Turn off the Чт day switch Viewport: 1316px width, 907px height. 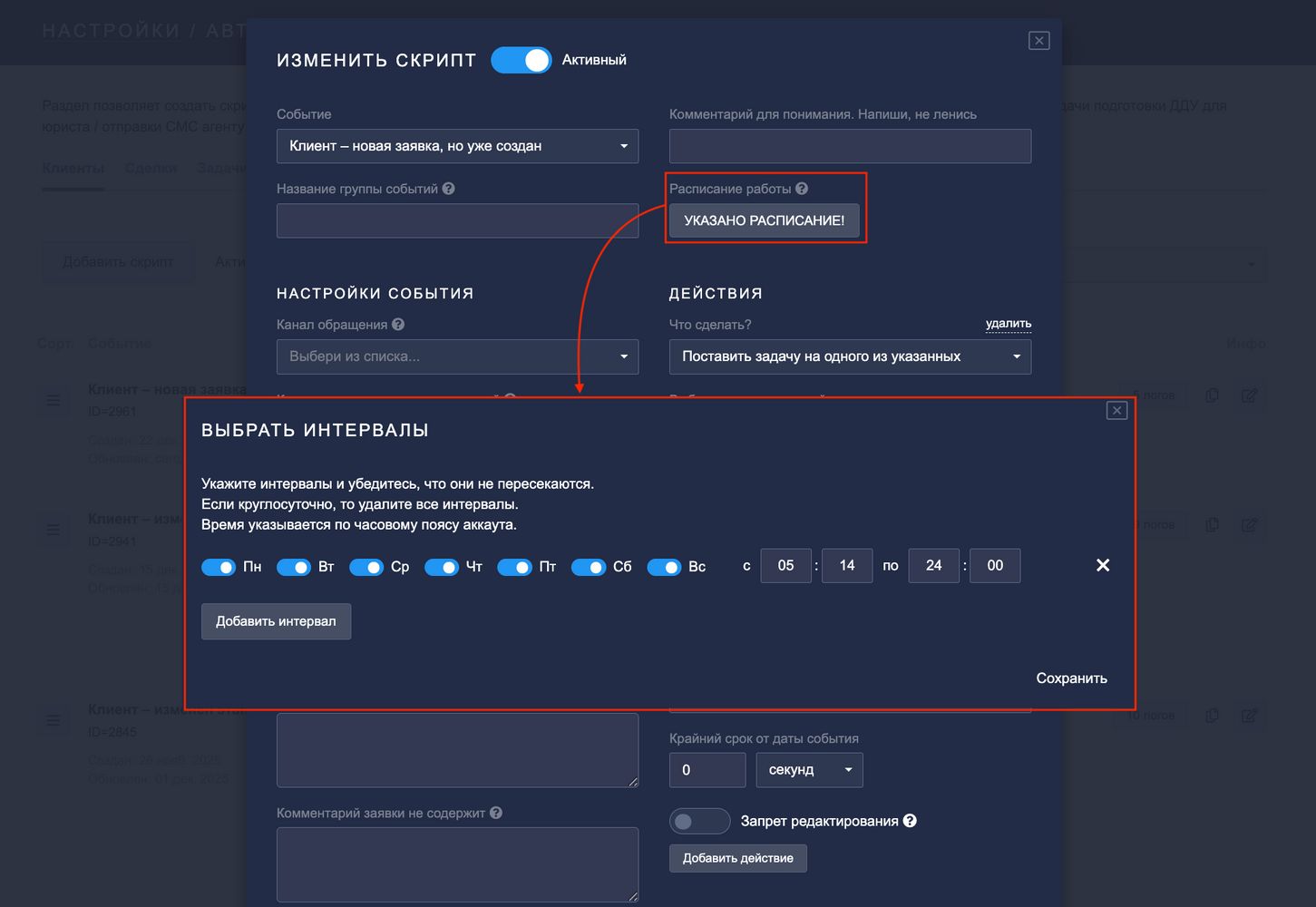coord(442,567)
